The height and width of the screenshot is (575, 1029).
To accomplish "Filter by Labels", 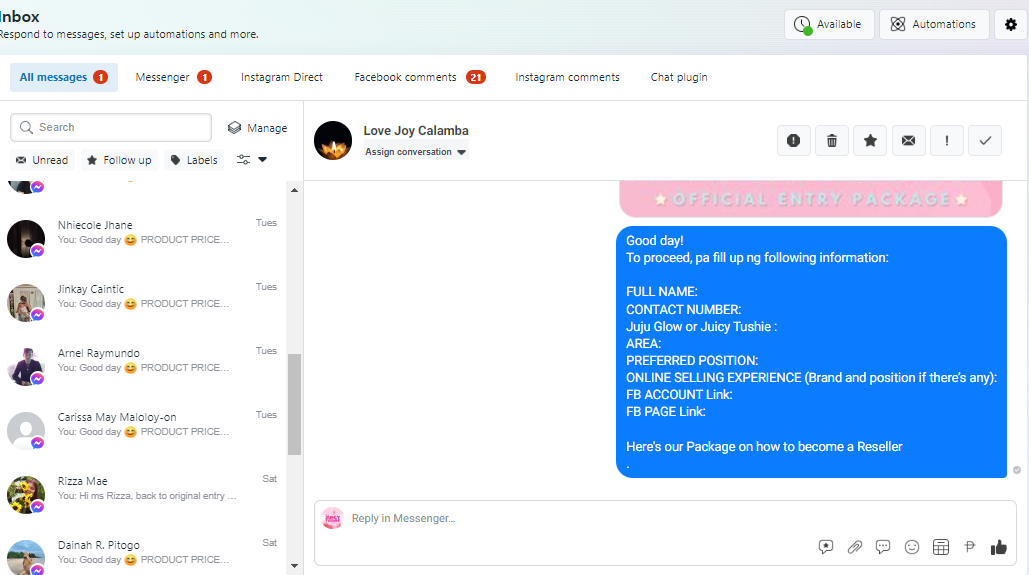I will pos(194,160).
